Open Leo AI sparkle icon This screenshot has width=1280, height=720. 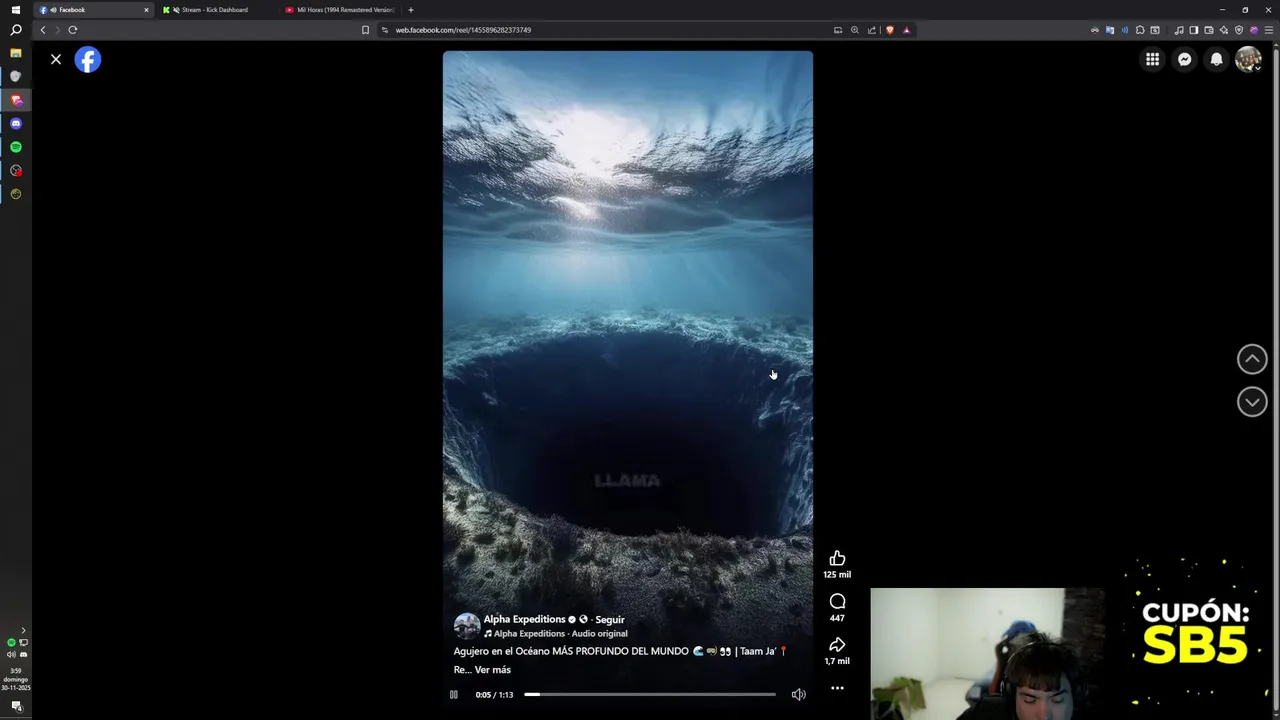click(1223, 30)
